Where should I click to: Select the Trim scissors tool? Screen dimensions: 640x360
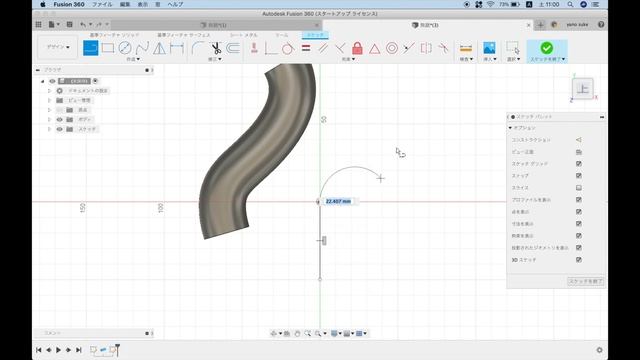point(216,48)
